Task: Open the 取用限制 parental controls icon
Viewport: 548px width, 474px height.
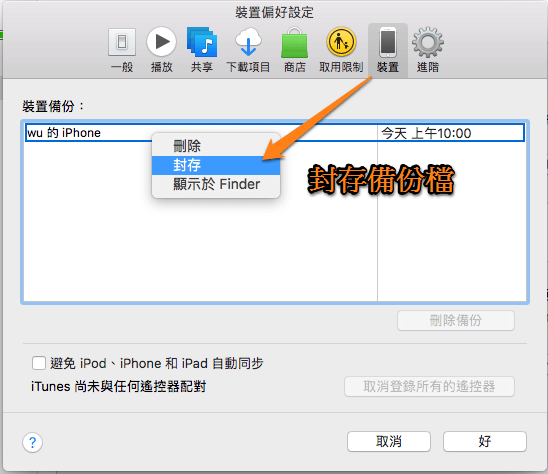Action: tap(341, 42)
